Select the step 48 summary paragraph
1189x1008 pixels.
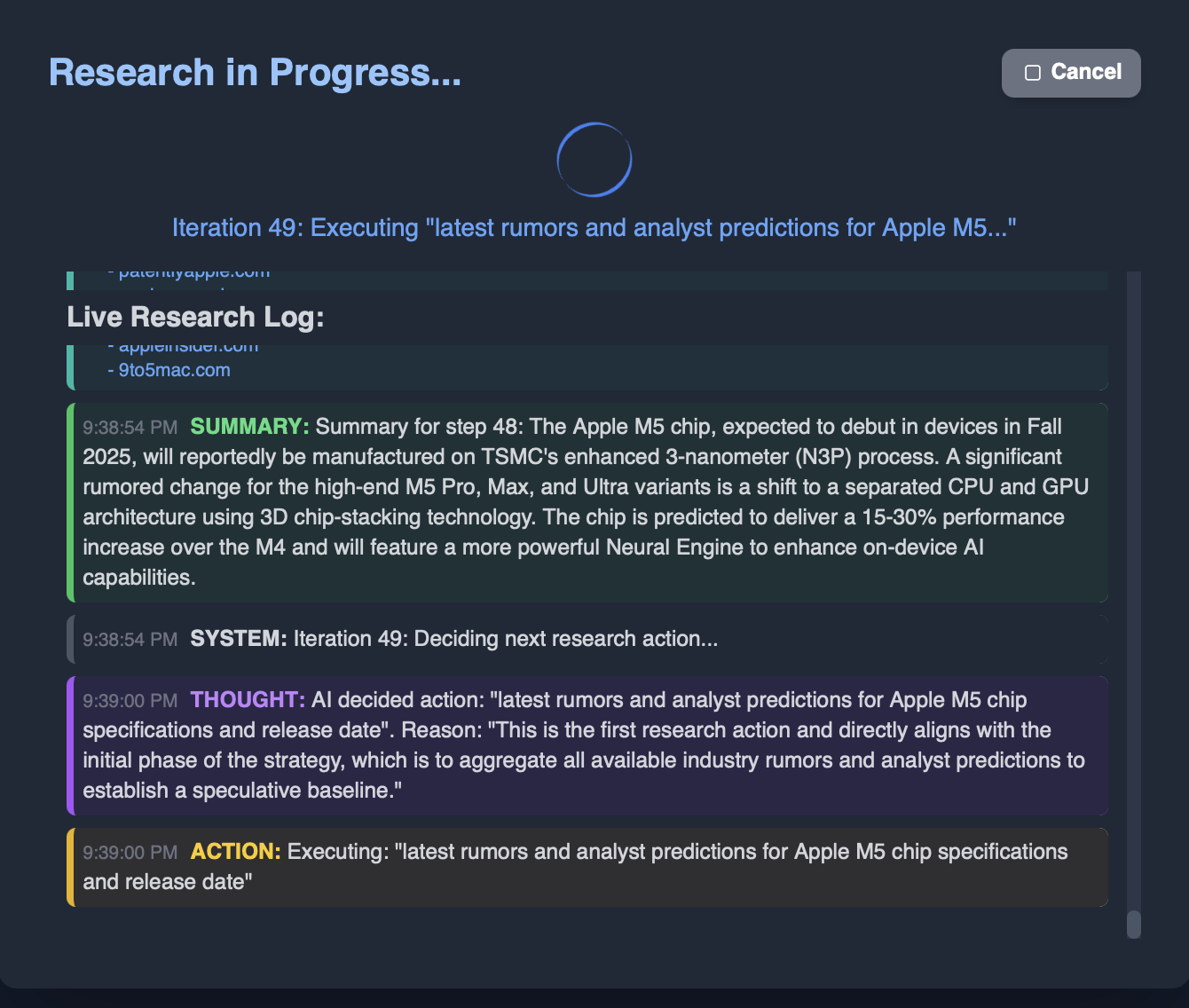pyautogui.click(x=586, y=502)
